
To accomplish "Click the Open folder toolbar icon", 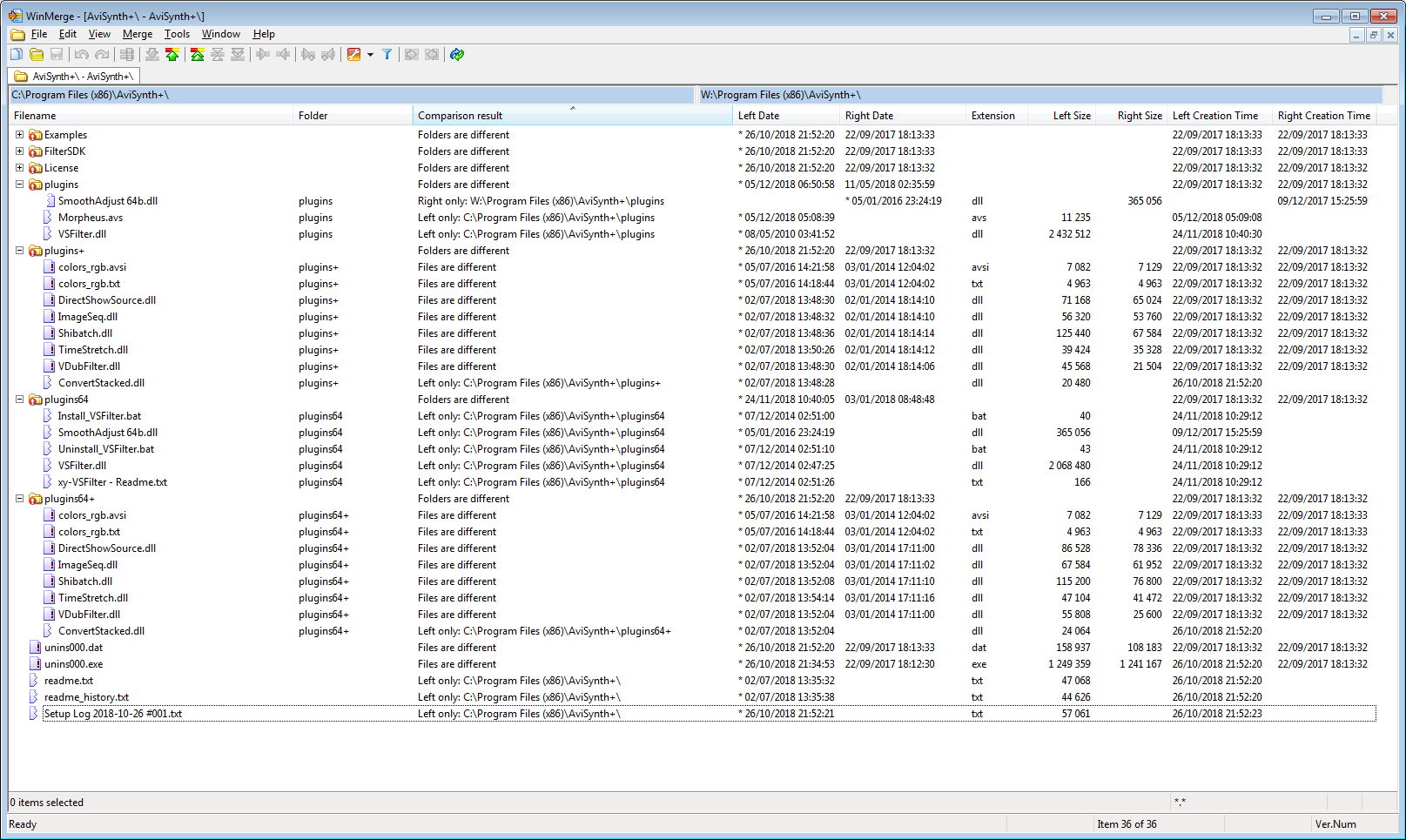I will point(37,55).
